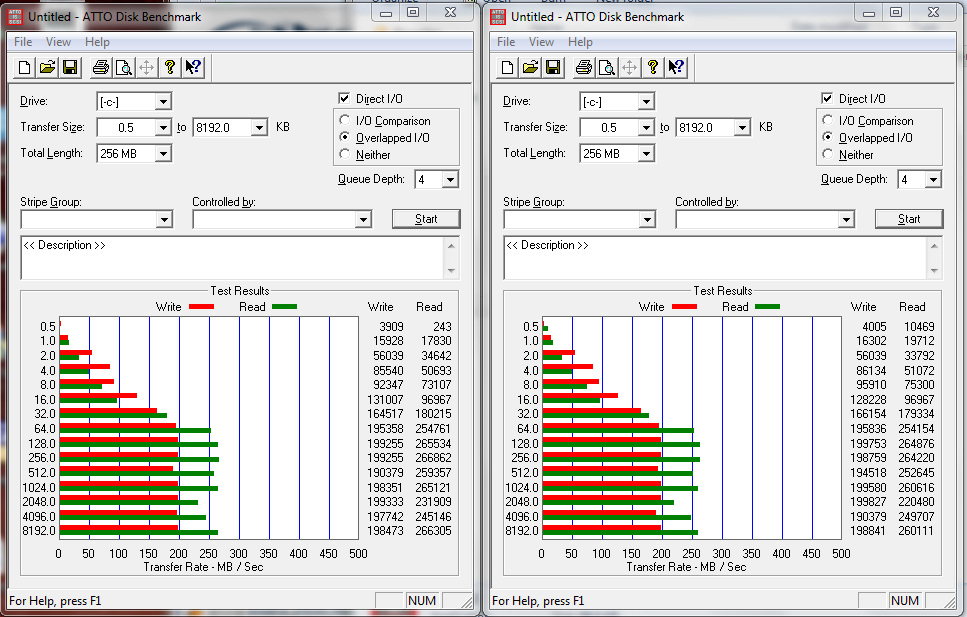Viewport: 967px width, 617px height.
Task: Click Open folder icon in left window
Action: (47, 67)
